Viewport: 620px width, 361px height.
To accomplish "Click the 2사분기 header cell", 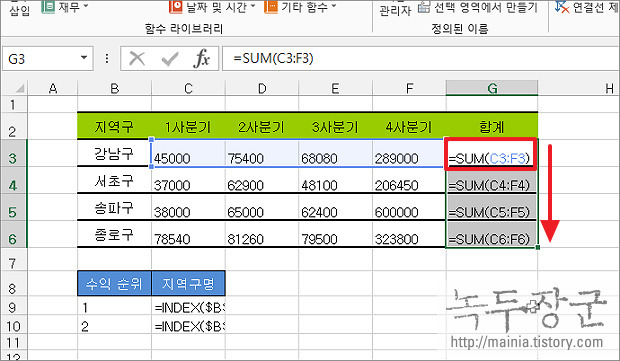I will click(262, 126).
